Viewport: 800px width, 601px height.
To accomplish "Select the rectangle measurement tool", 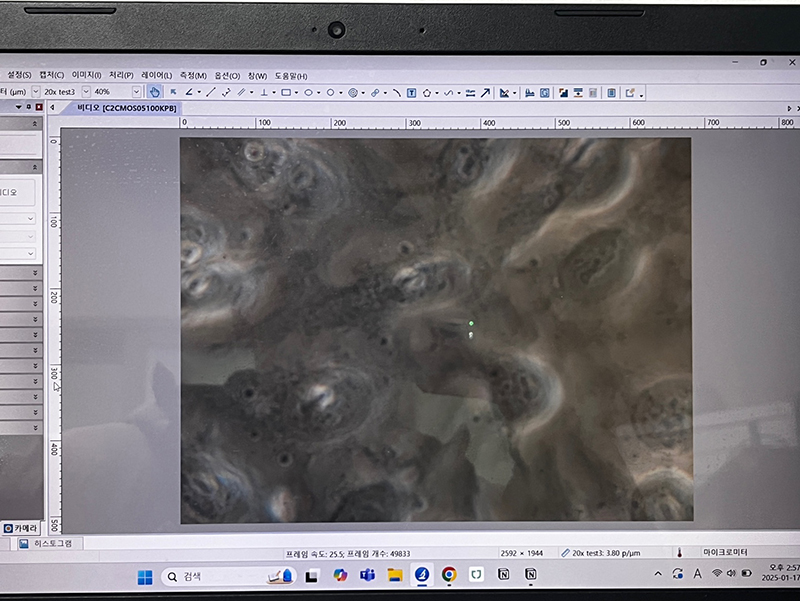I will click(x=286, y=92).
